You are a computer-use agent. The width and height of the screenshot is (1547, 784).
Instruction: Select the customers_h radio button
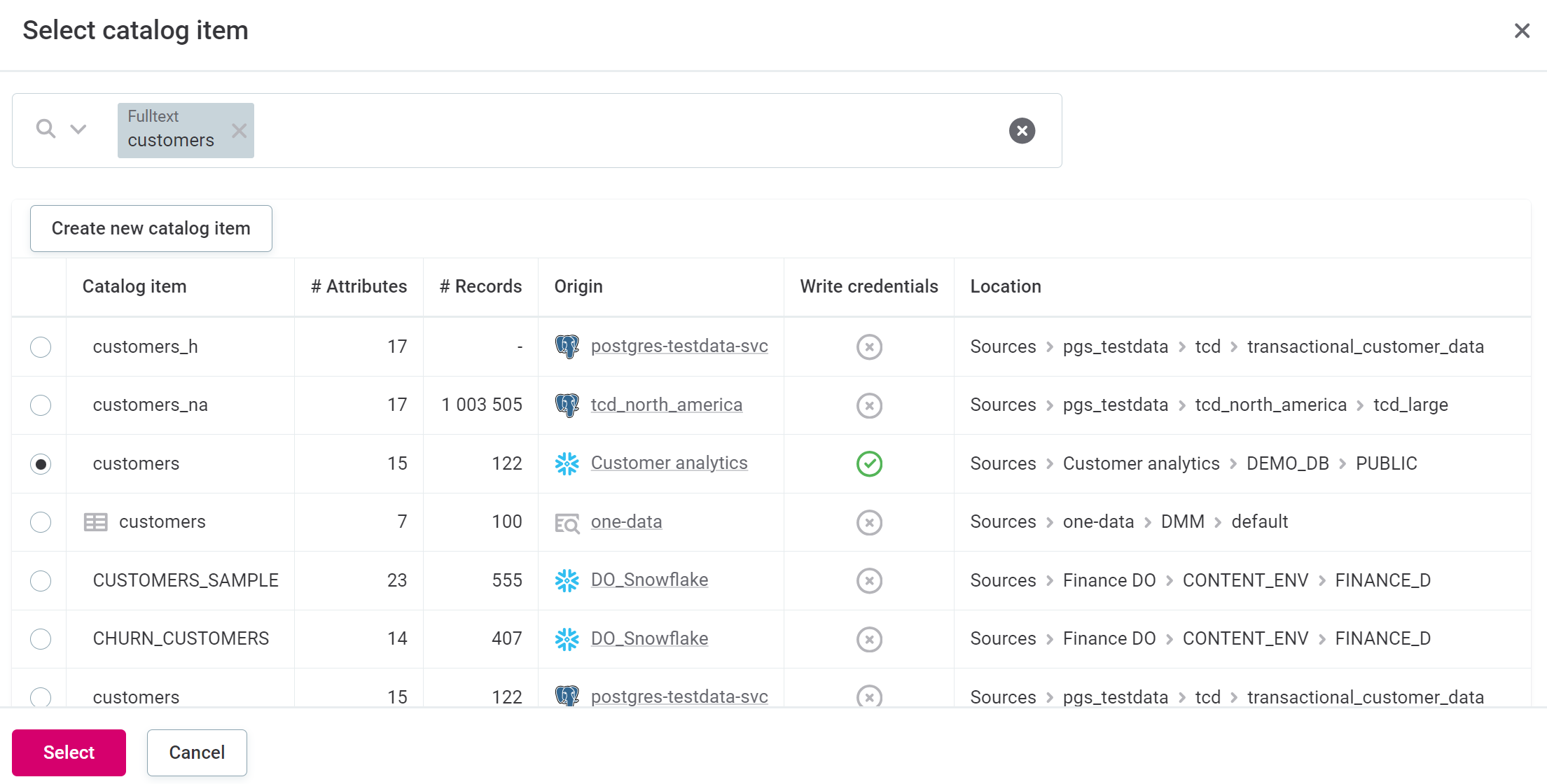coord(41,347)
